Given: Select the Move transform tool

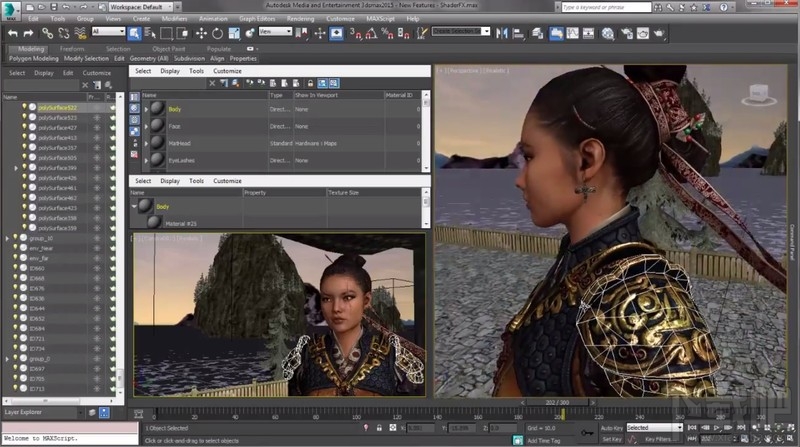Looking at the screenshot, I should tap(202, 33).
